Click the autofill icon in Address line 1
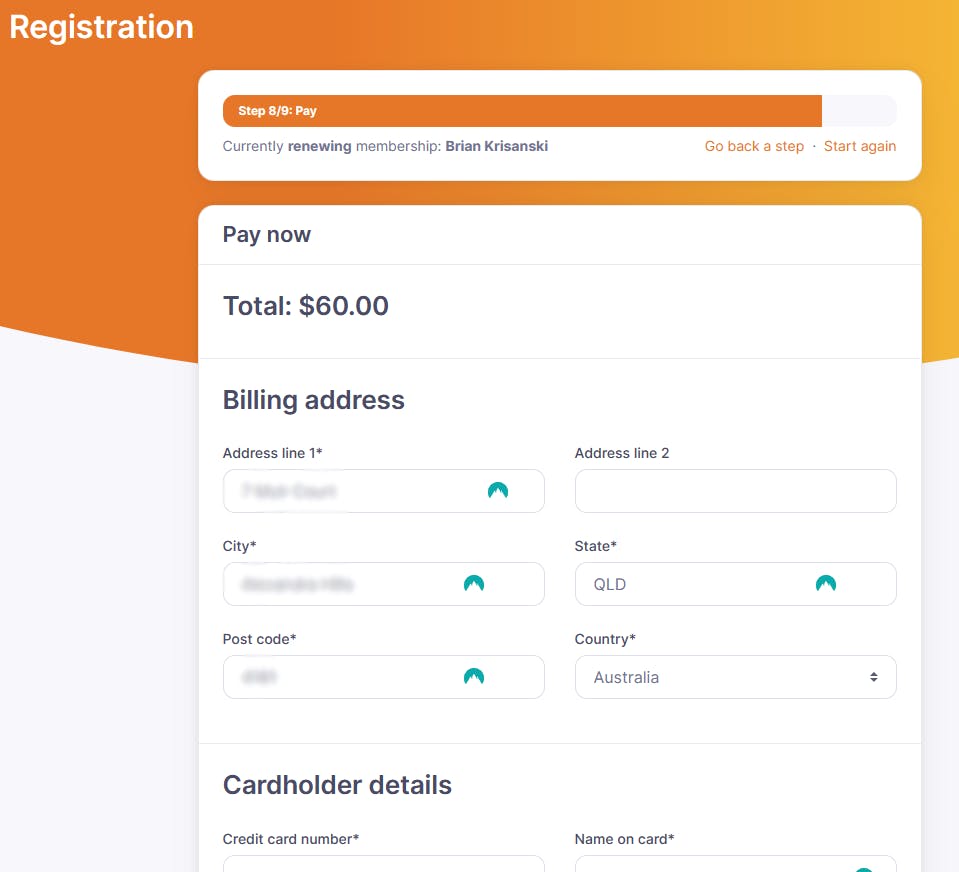 pos(497,491)
